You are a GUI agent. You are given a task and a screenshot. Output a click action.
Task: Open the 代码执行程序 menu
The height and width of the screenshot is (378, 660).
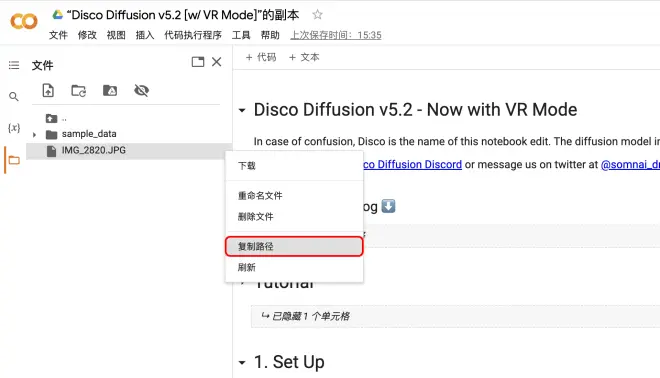point(193,35)
